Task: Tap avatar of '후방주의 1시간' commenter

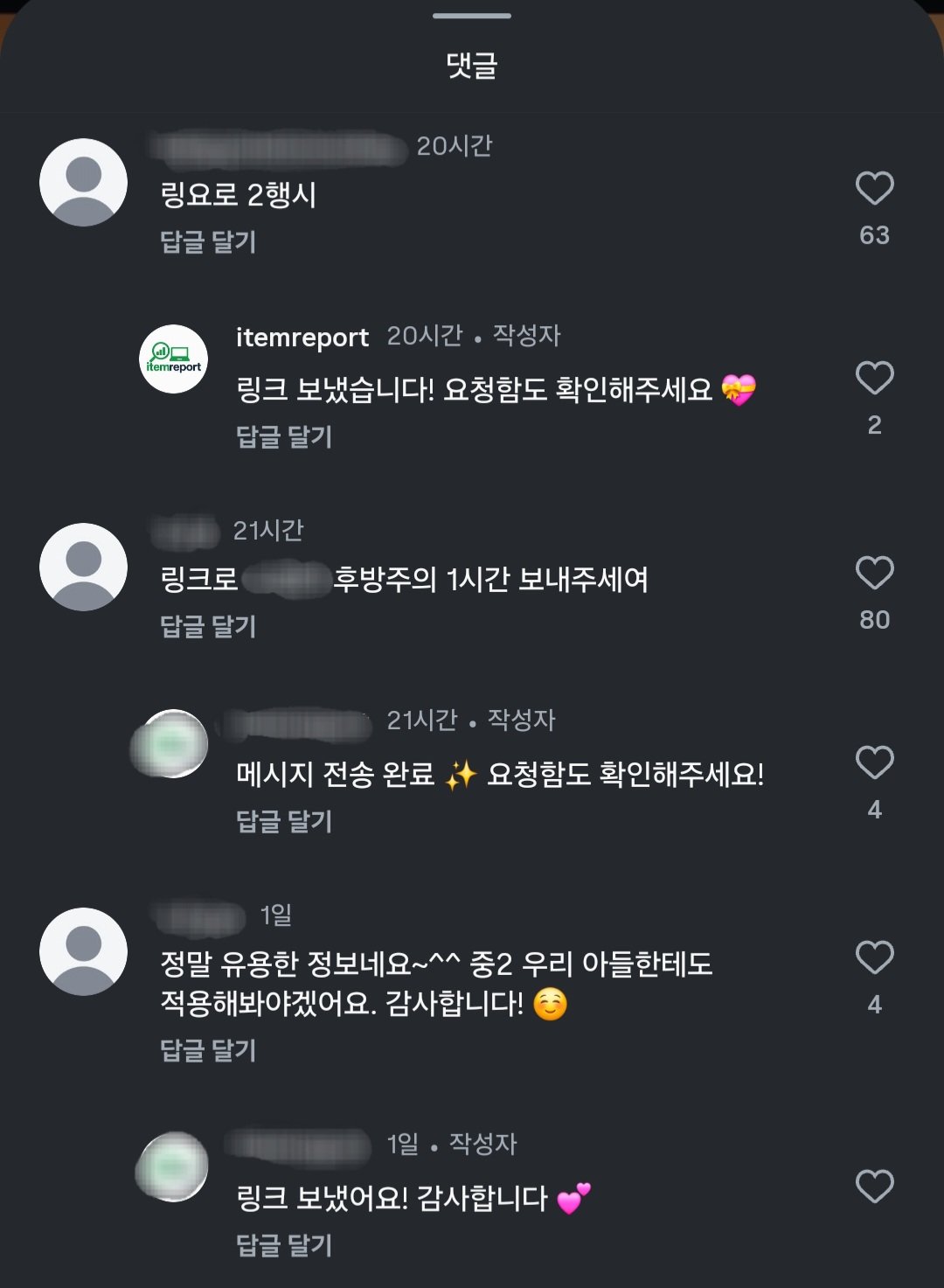Action: point(84,567)
